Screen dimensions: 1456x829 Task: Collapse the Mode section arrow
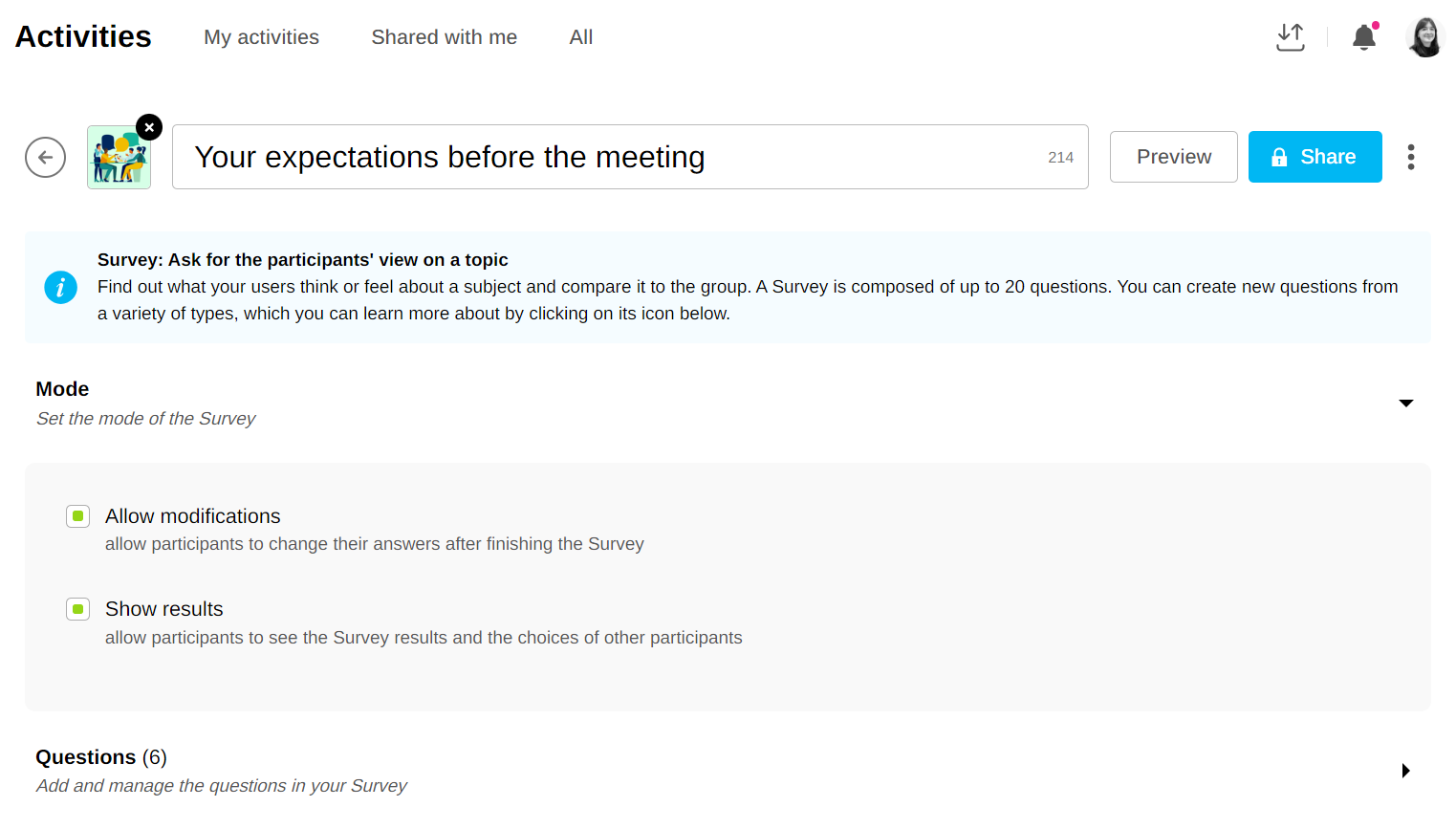tap(1405, 404)
